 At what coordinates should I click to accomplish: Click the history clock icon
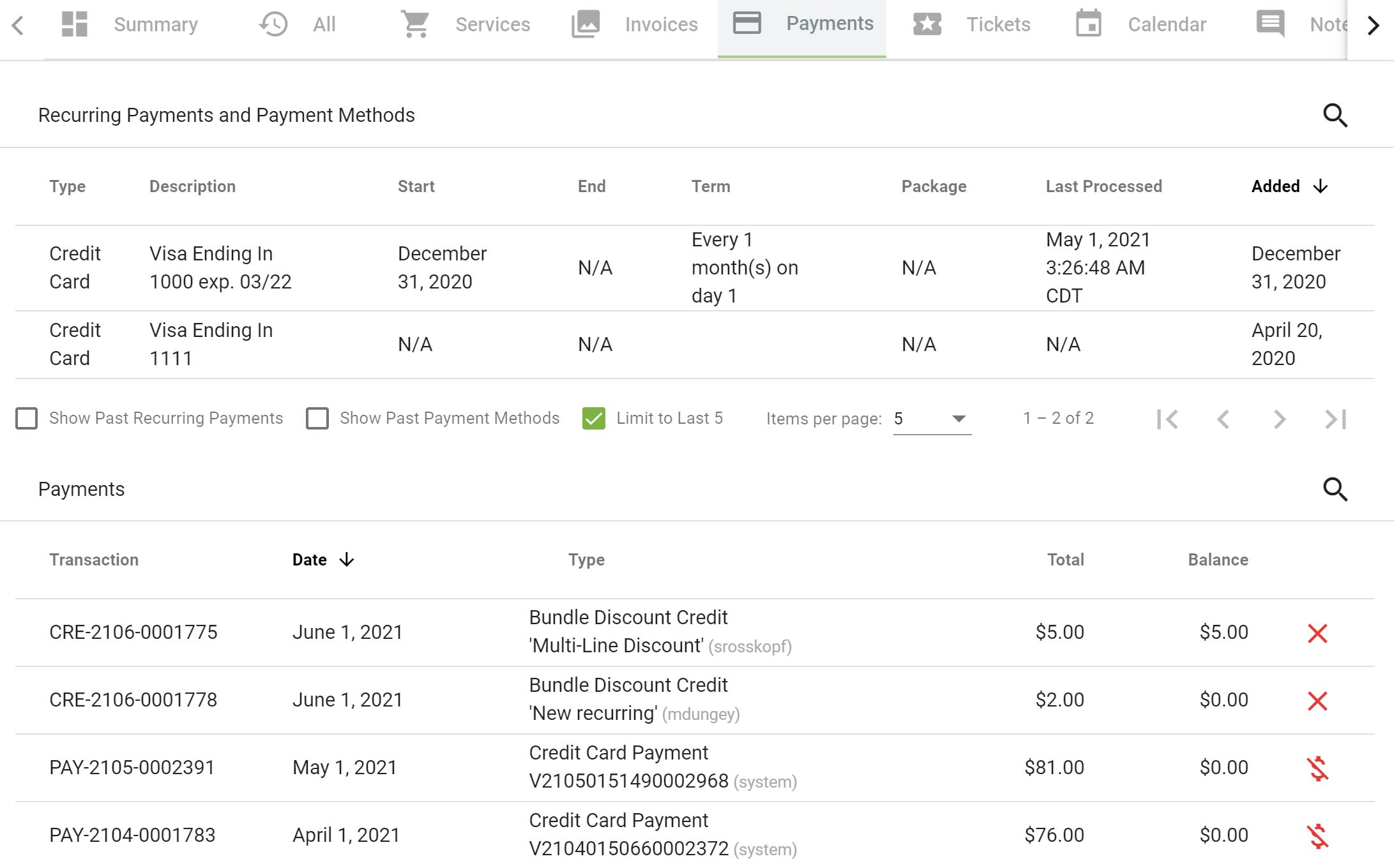(x=273, y=24)
